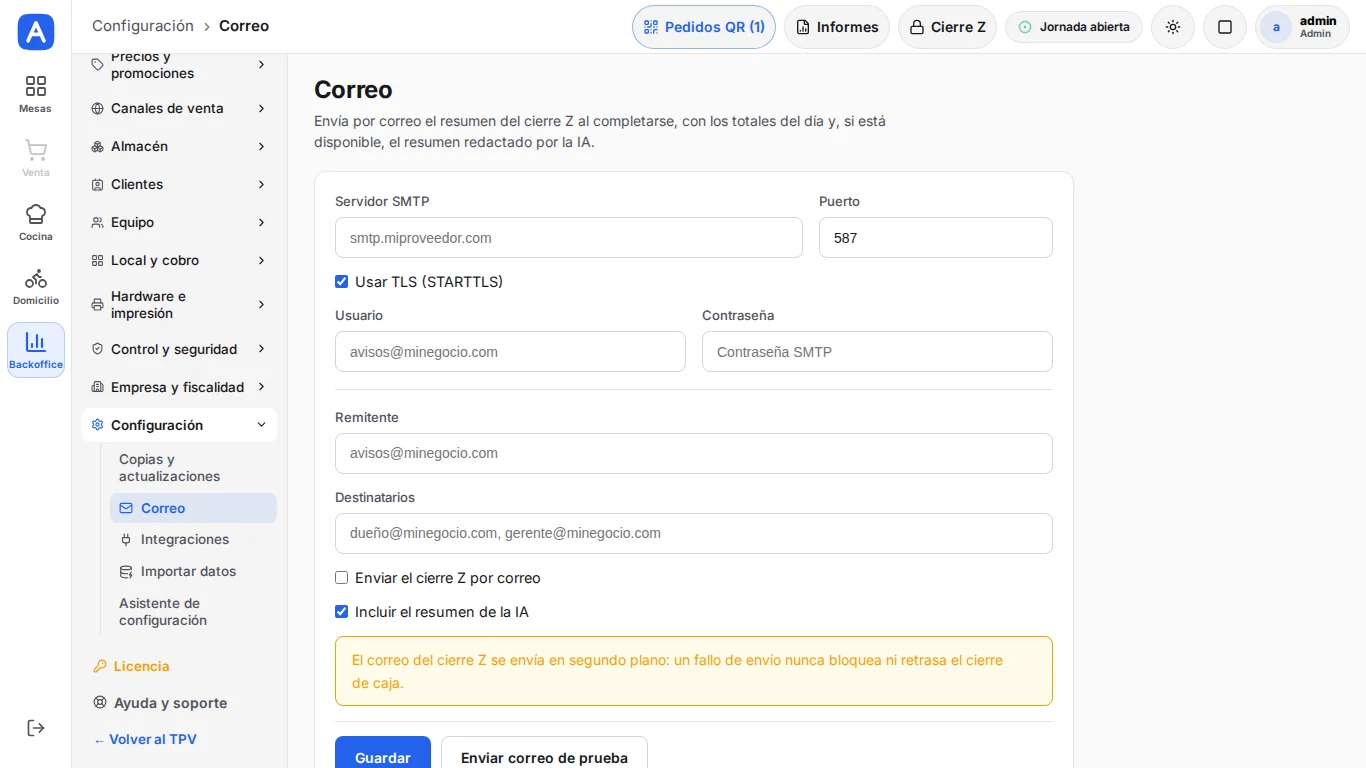Click the Destinatarios input field
1366x768 pixels.
tap(694, 533)
